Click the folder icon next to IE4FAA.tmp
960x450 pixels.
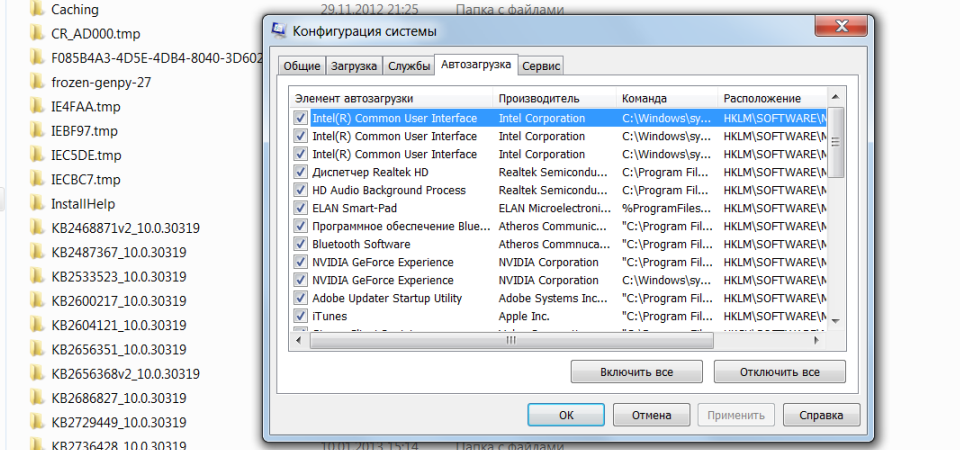tap(37, 107)
